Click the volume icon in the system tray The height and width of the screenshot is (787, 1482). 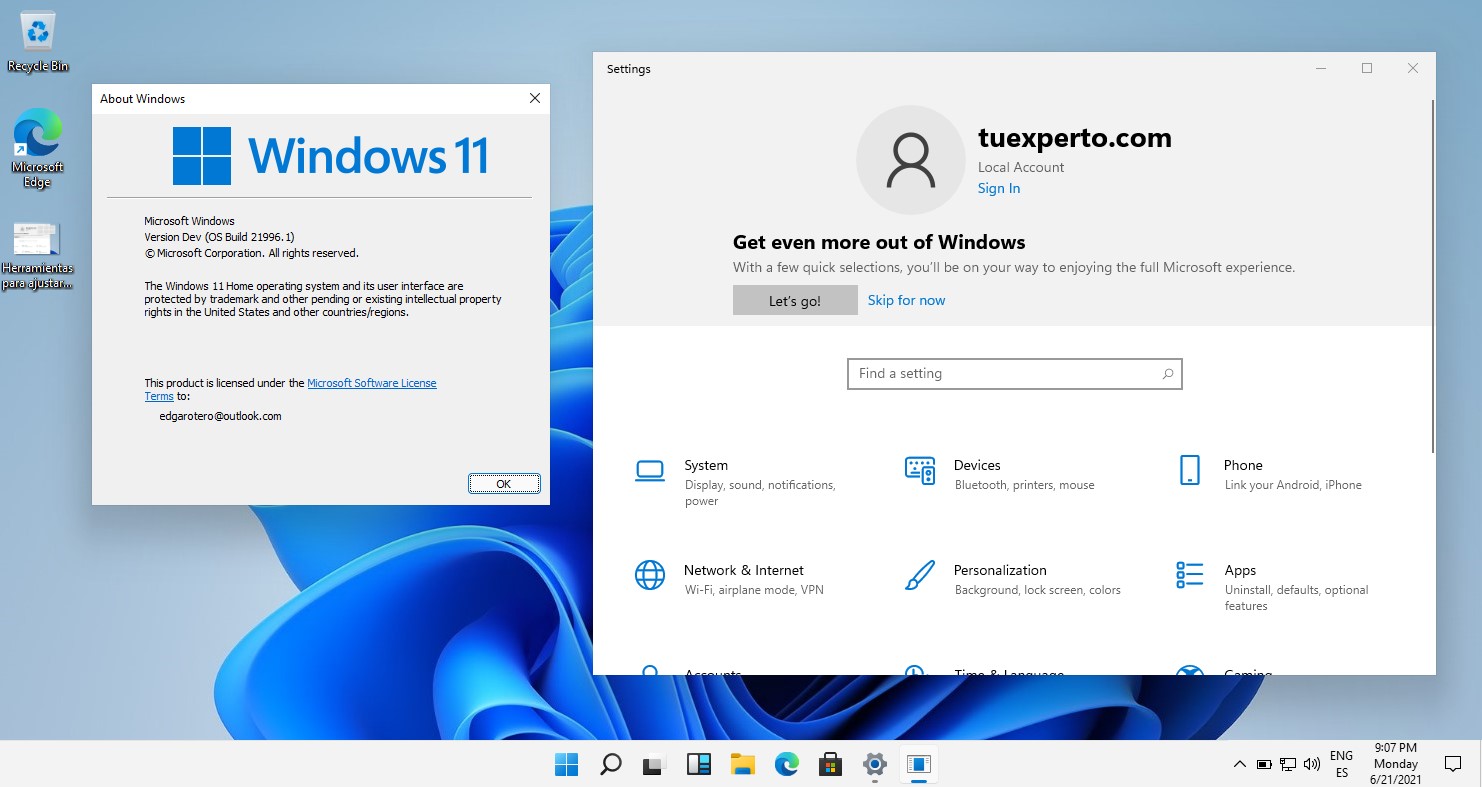[x=1312, y=763]
